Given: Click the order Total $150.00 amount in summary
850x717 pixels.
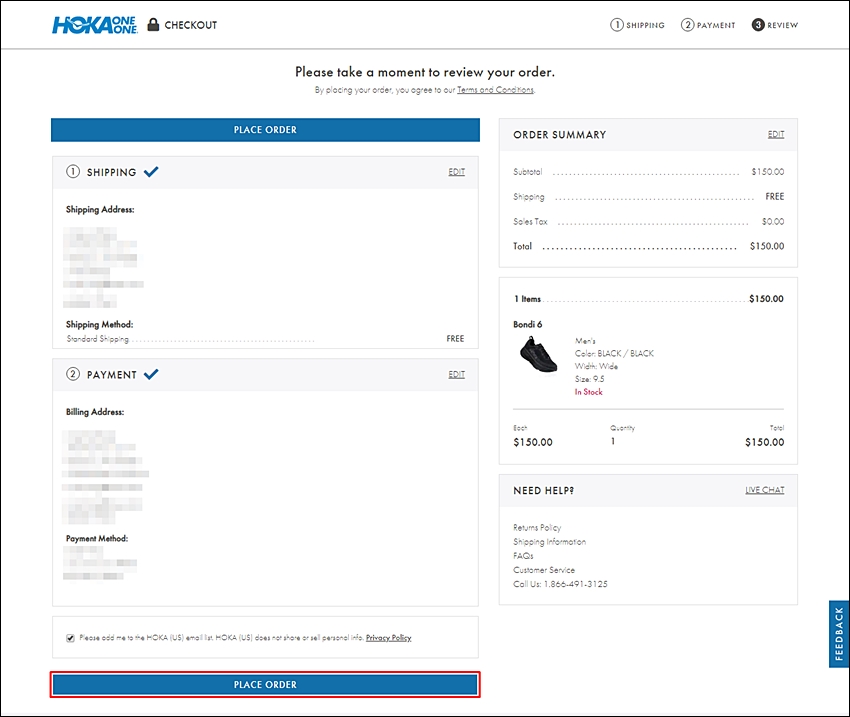Looking at the screenshot, I should (767, 246).
